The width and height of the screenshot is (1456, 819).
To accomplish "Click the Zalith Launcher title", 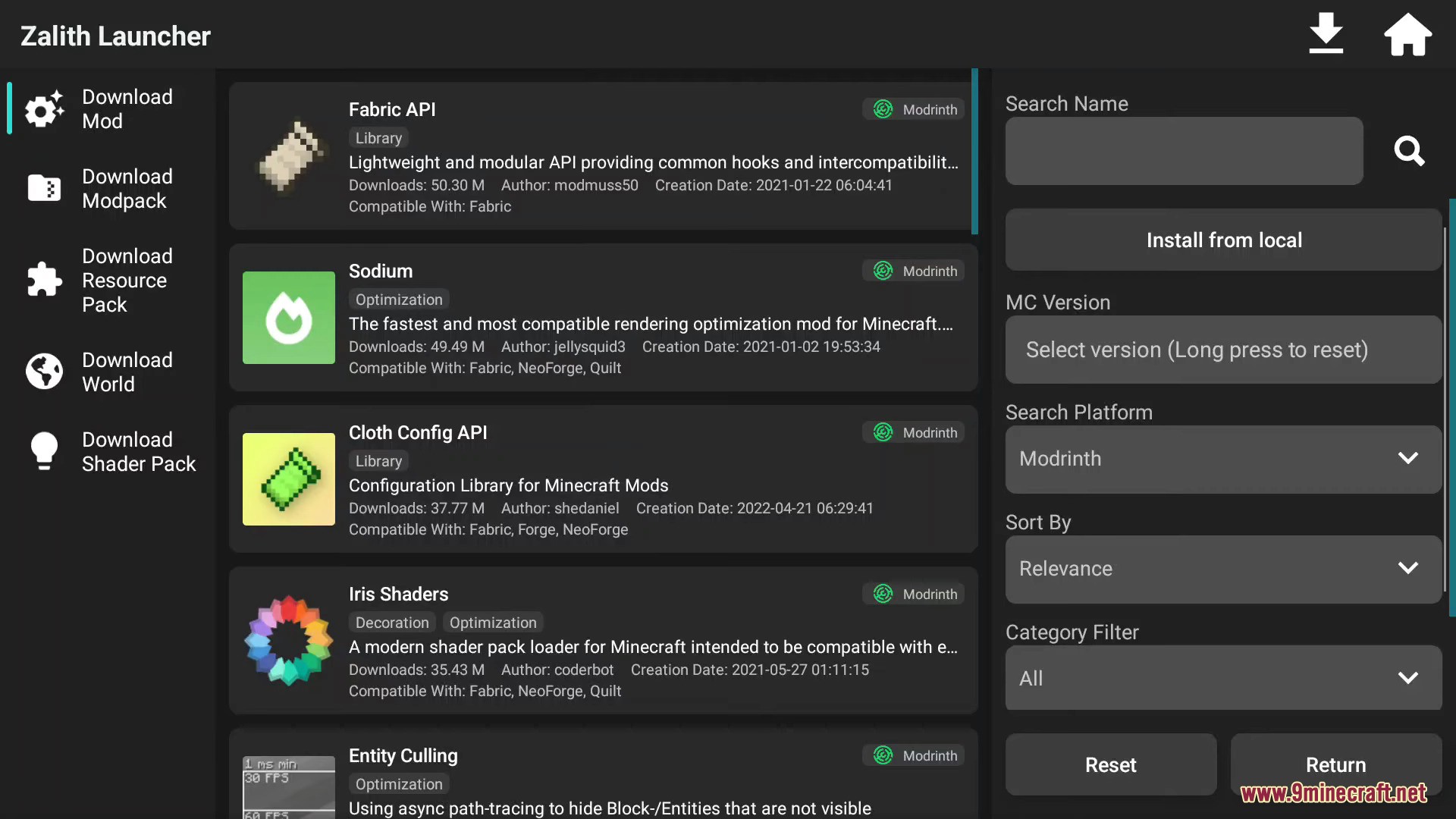I will [115, 36].
